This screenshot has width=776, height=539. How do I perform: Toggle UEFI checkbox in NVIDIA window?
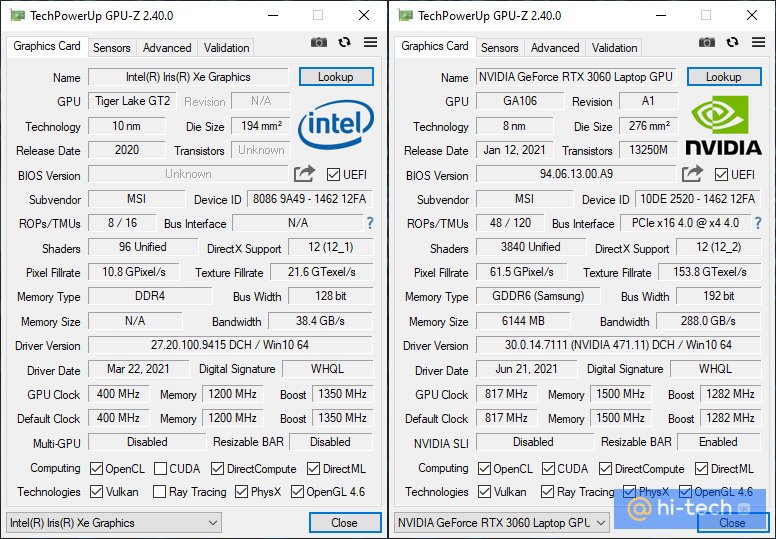[721, 175]
